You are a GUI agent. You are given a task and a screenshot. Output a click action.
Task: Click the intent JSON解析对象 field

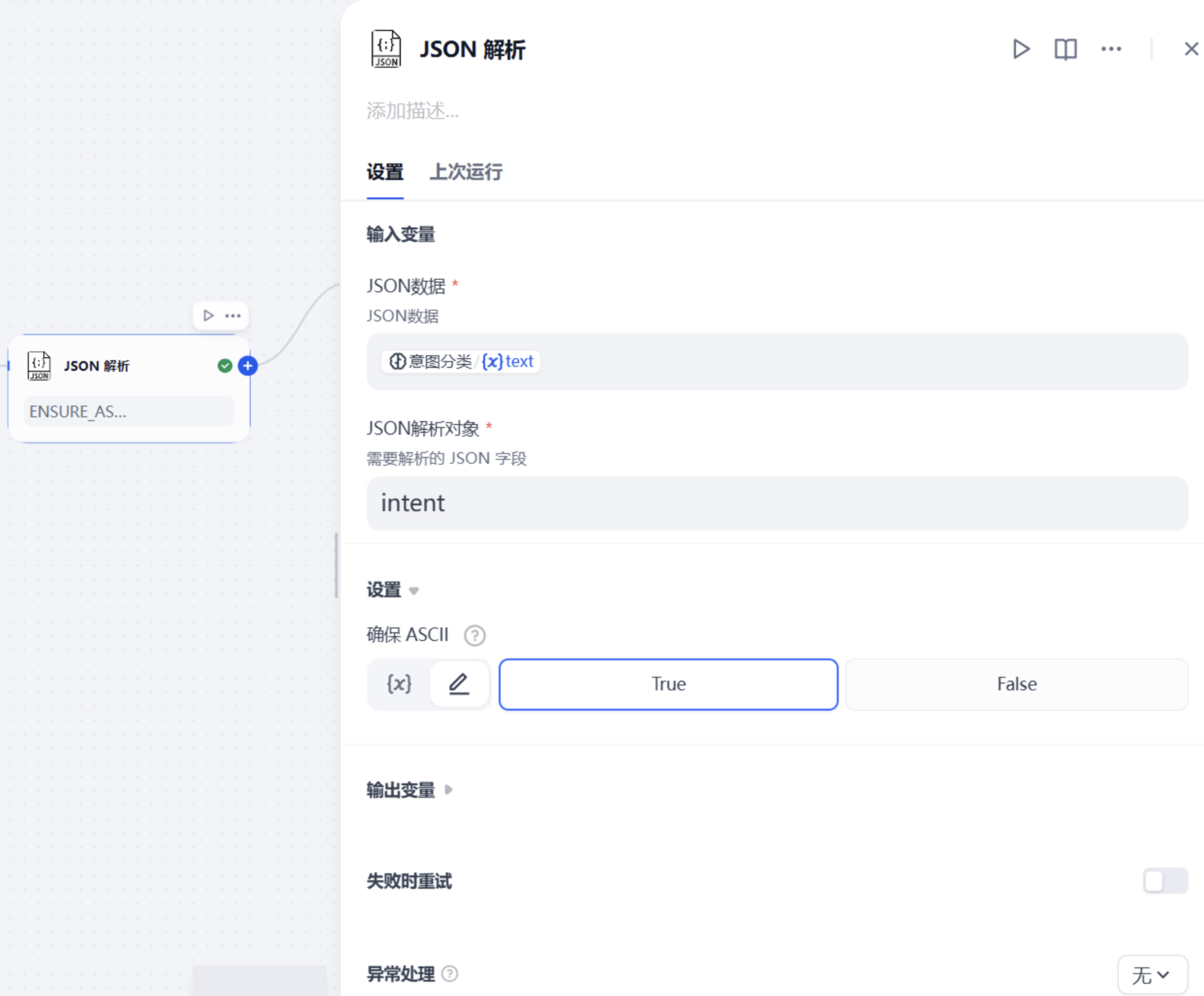coord(777,503)
